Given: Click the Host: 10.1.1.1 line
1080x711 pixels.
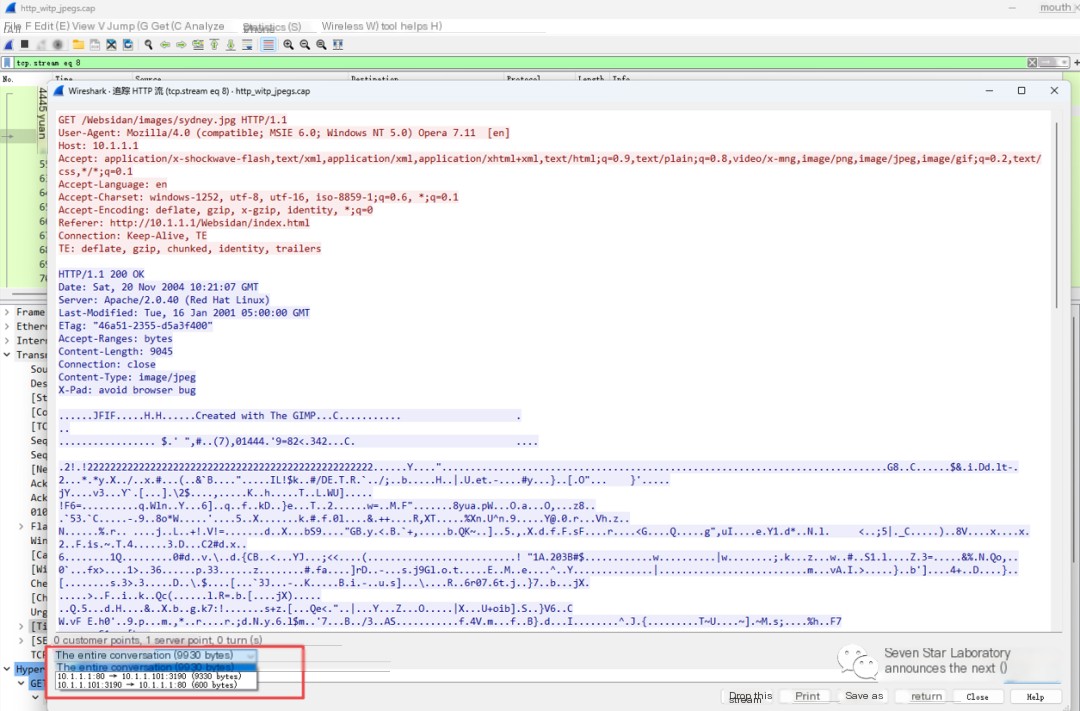Looking at the screenshot, I should point(98,146).
